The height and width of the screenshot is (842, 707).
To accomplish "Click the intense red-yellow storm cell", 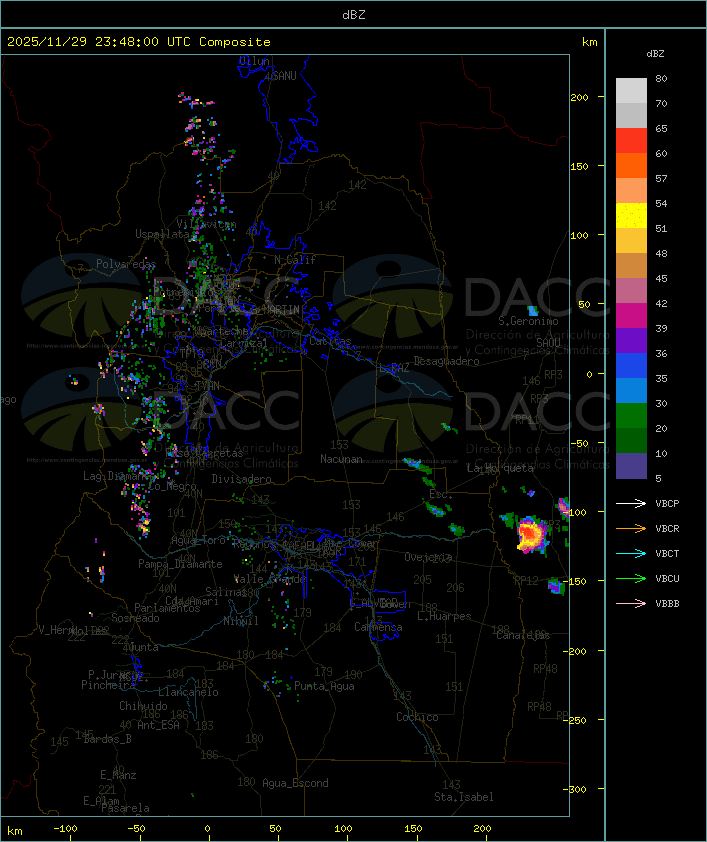I will click(531, 534).
